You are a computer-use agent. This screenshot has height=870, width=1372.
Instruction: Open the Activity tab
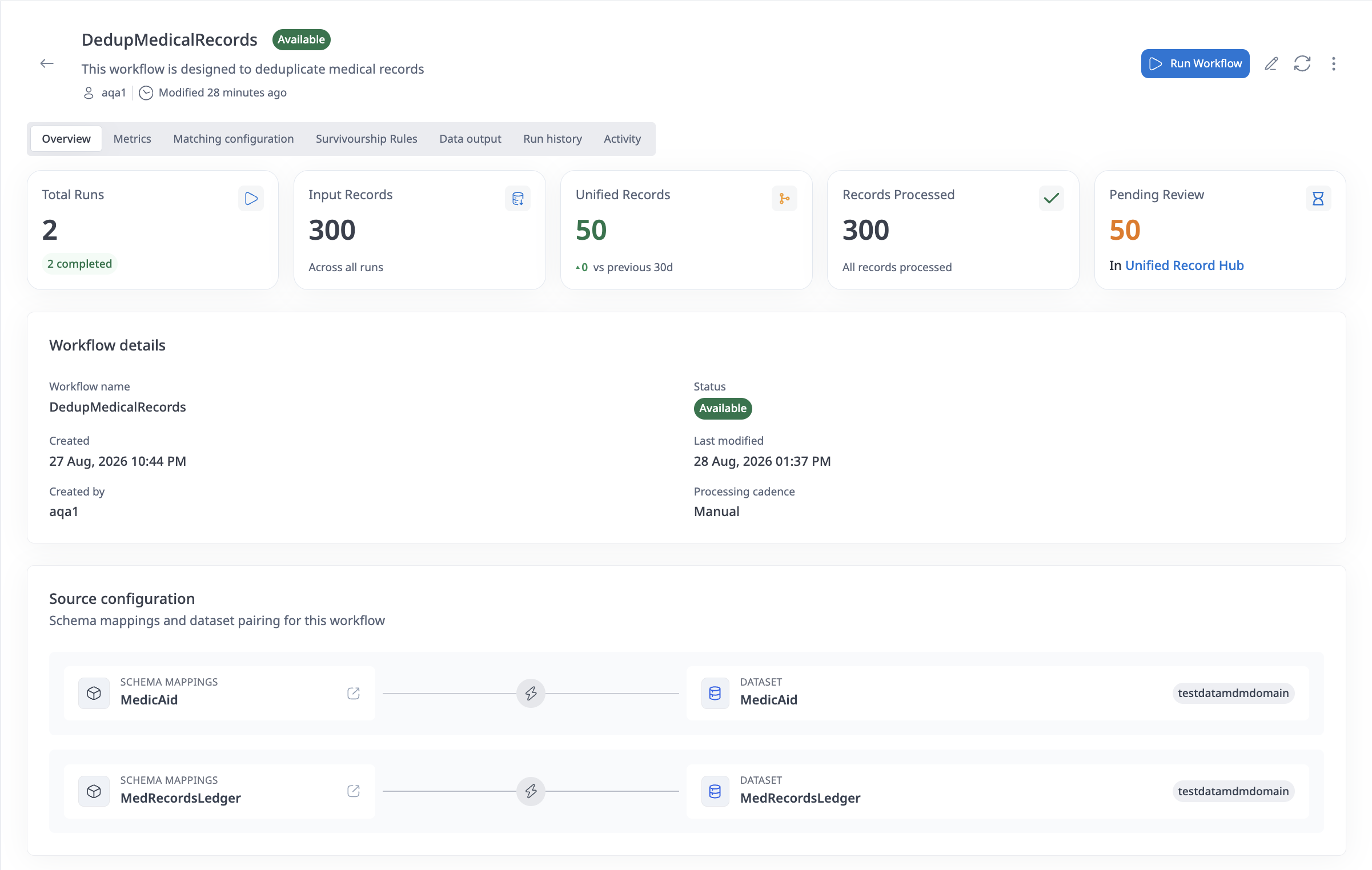click(x=622, y=139)
